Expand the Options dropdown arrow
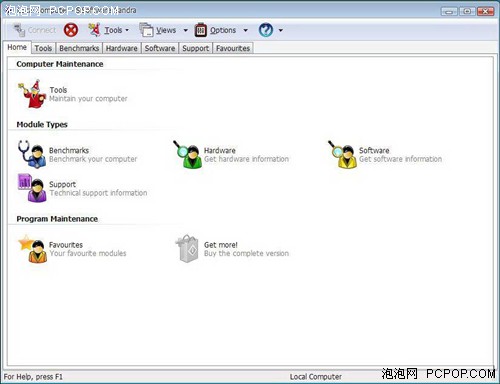The height and width of the screenshot is (384, 500). (x=246, y=30)
